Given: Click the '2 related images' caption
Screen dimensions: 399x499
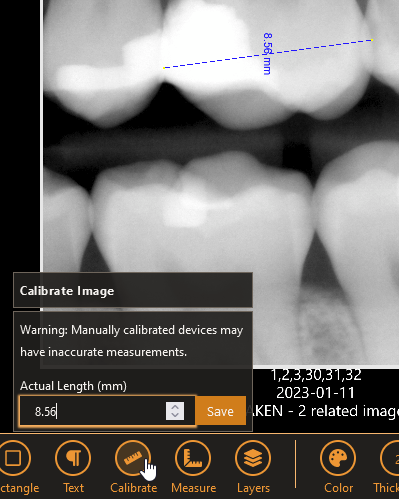Looking at the screenshot, I should coord(349,411).
